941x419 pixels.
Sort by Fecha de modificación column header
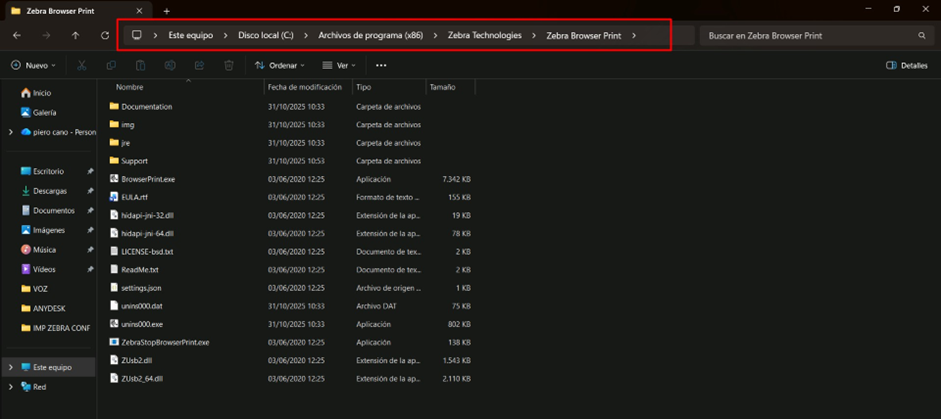pos(305,87)
